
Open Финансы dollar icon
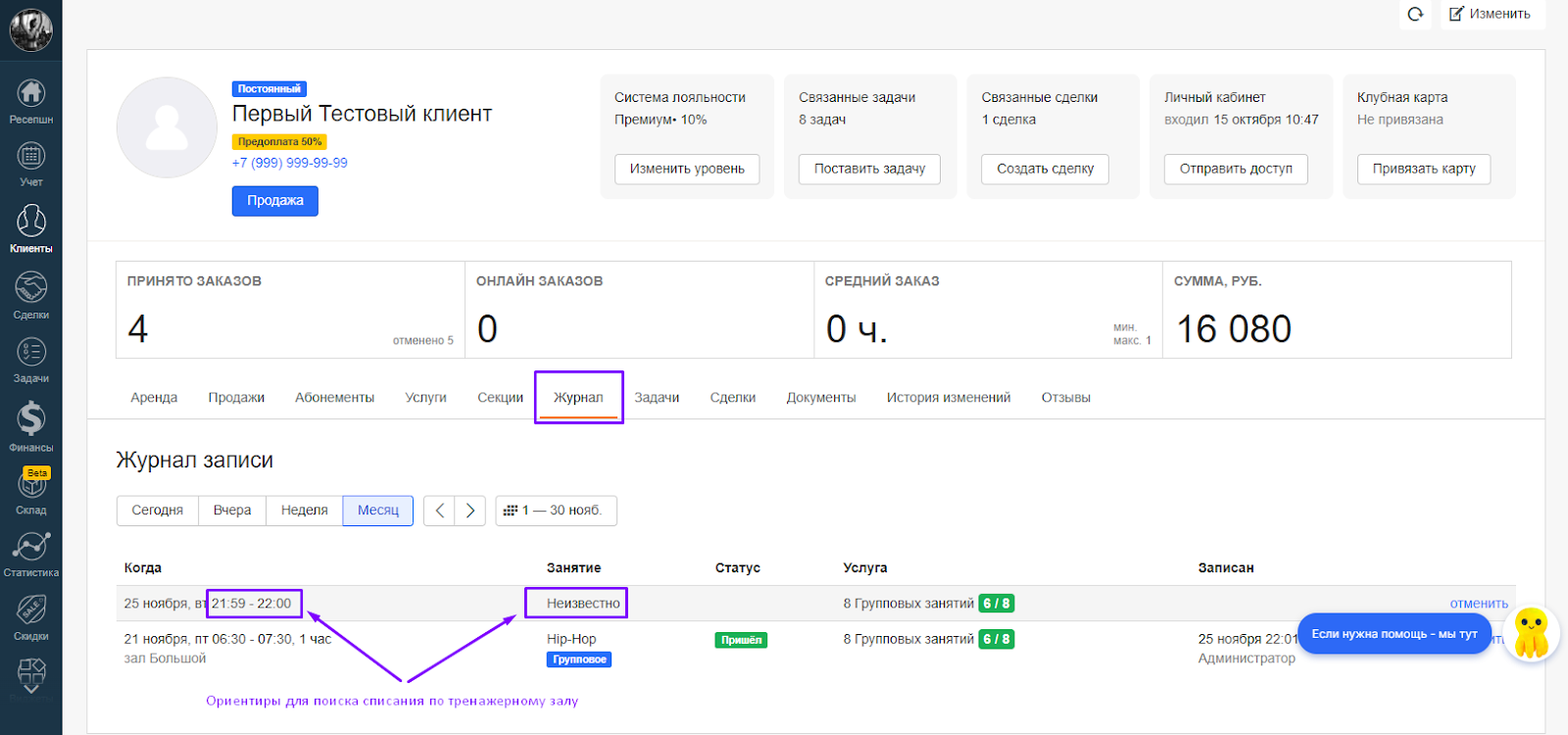click(31, 420)
